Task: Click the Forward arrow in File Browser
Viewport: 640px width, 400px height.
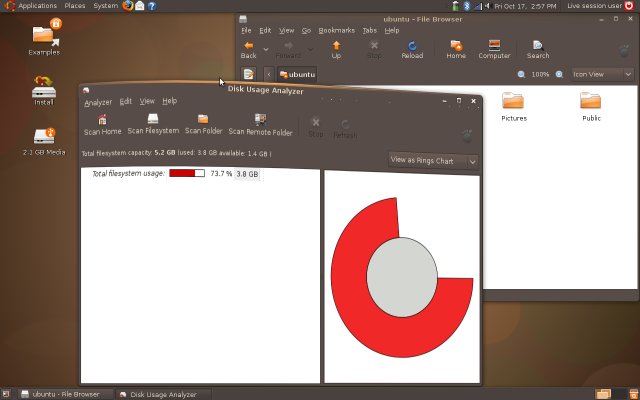Action: point(289,45)
